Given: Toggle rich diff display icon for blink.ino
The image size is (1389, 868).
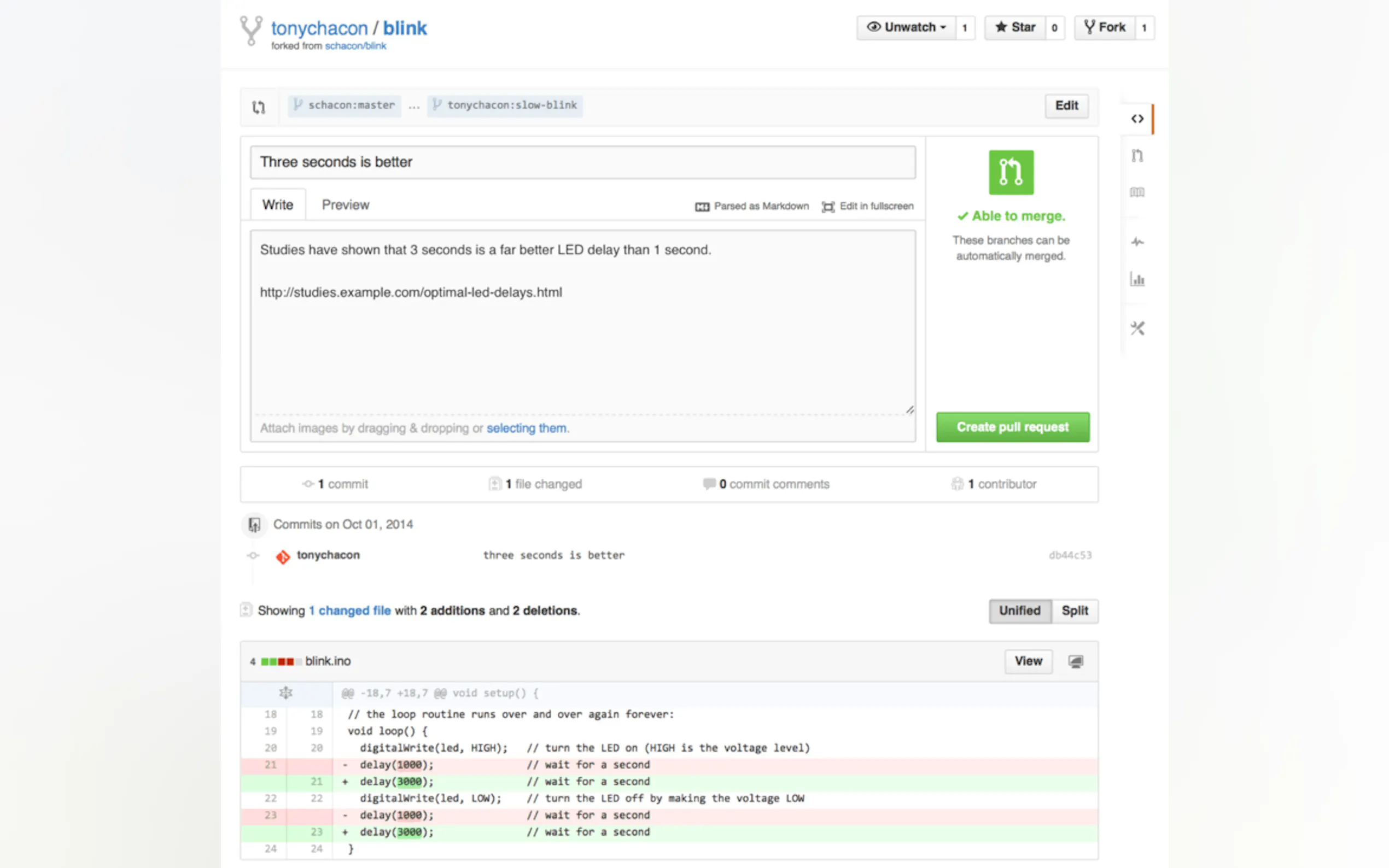Looking at the screenshot, I should (1076, 661).
